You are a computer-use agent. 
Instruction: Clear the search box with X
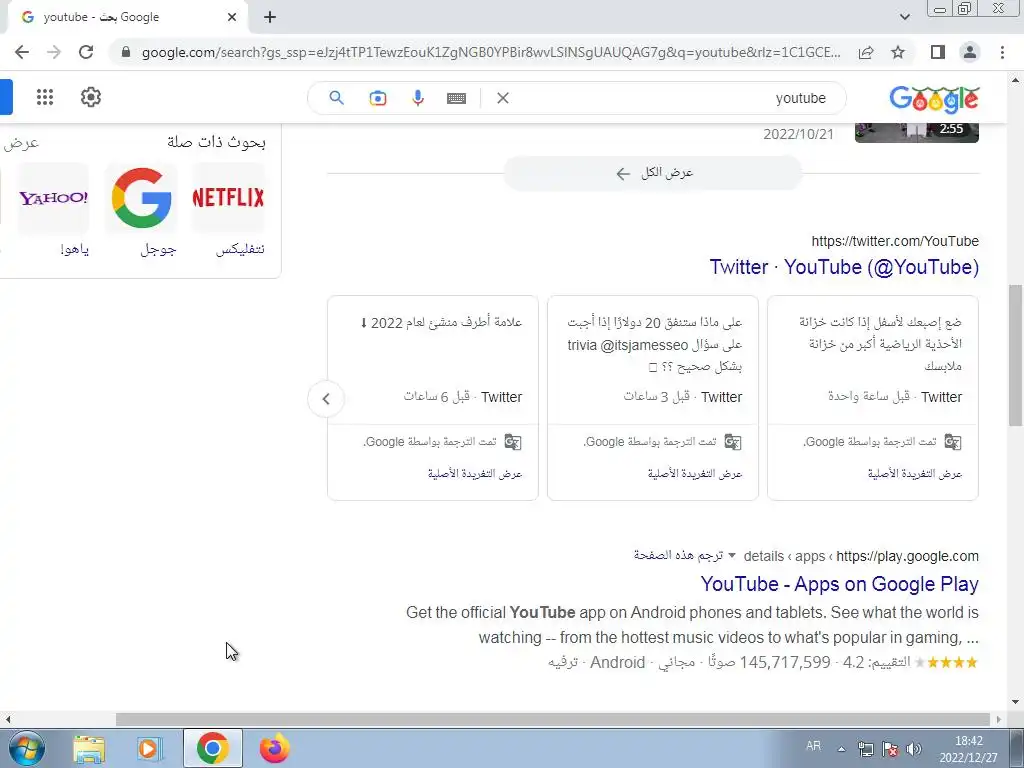coord(503,98)
